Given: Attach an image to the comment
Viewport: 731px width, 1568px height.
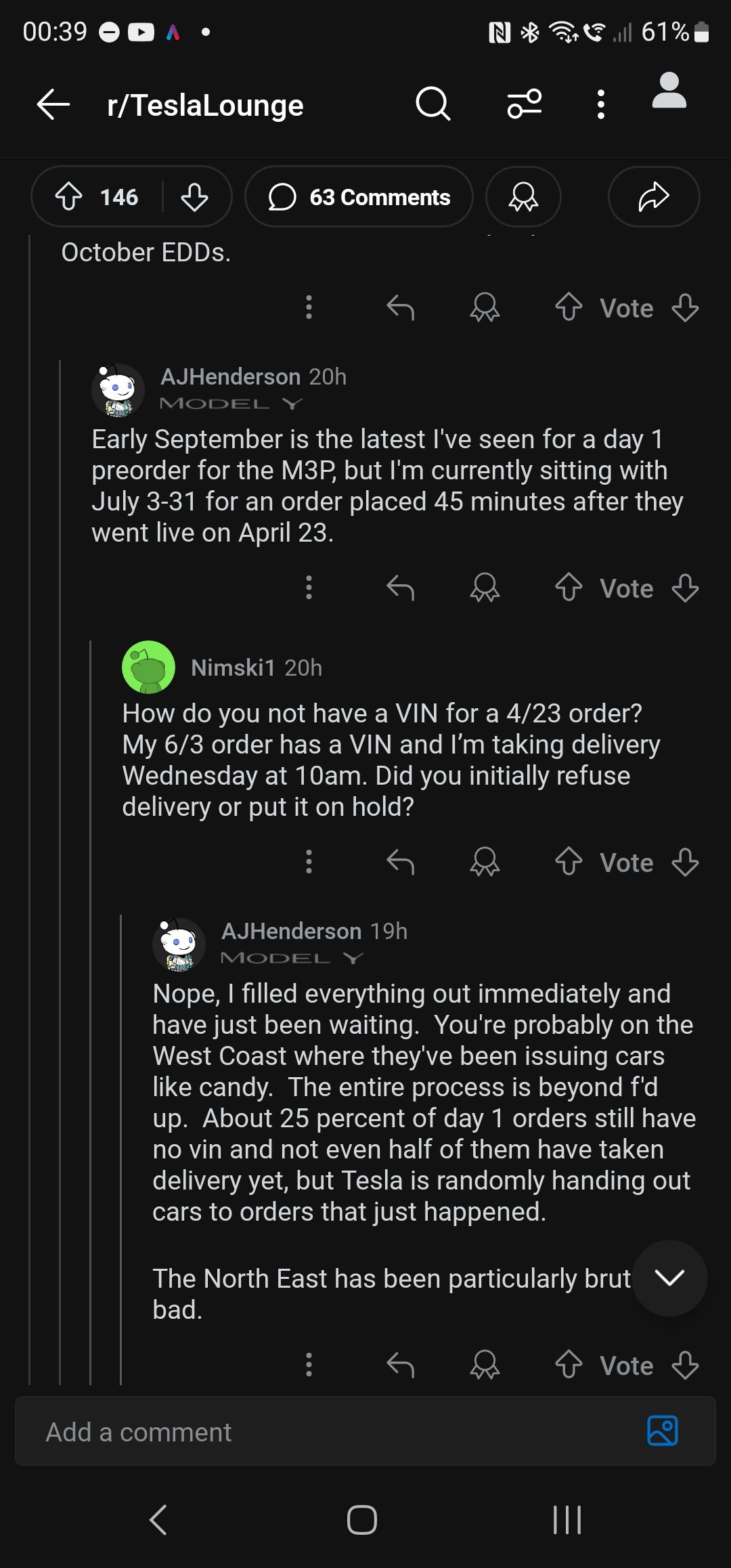Looking at the screenshot, I should pos(662,1431).
